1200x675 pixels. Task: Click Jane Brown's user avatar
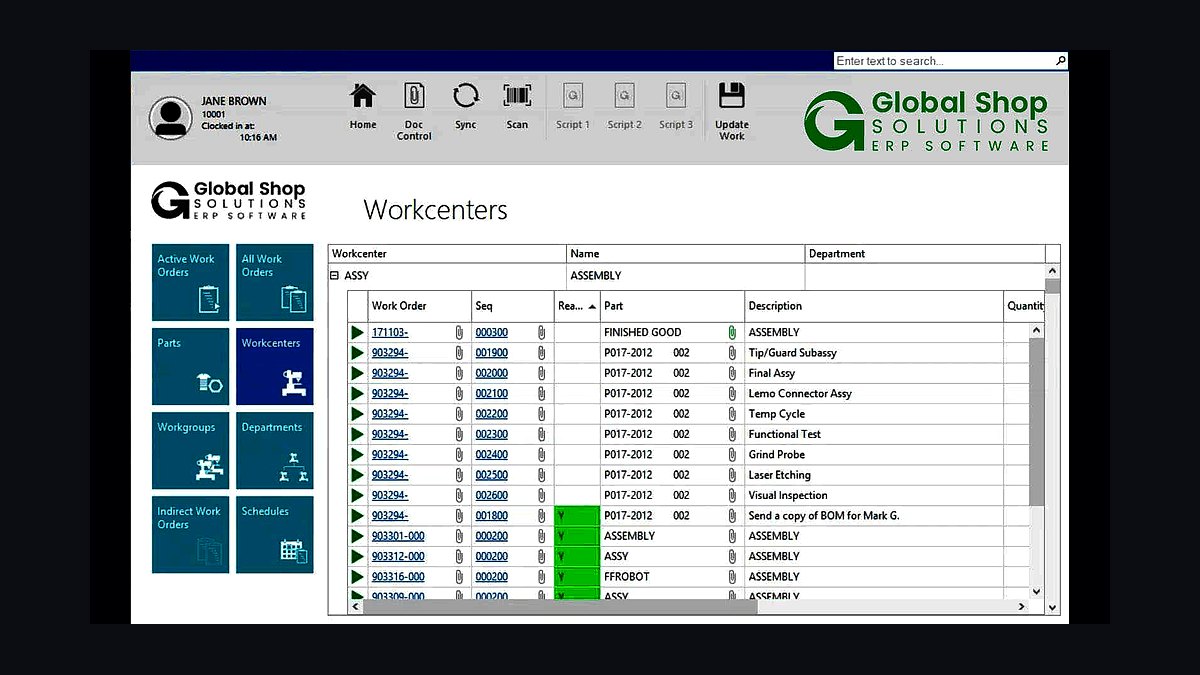point(170,117)
